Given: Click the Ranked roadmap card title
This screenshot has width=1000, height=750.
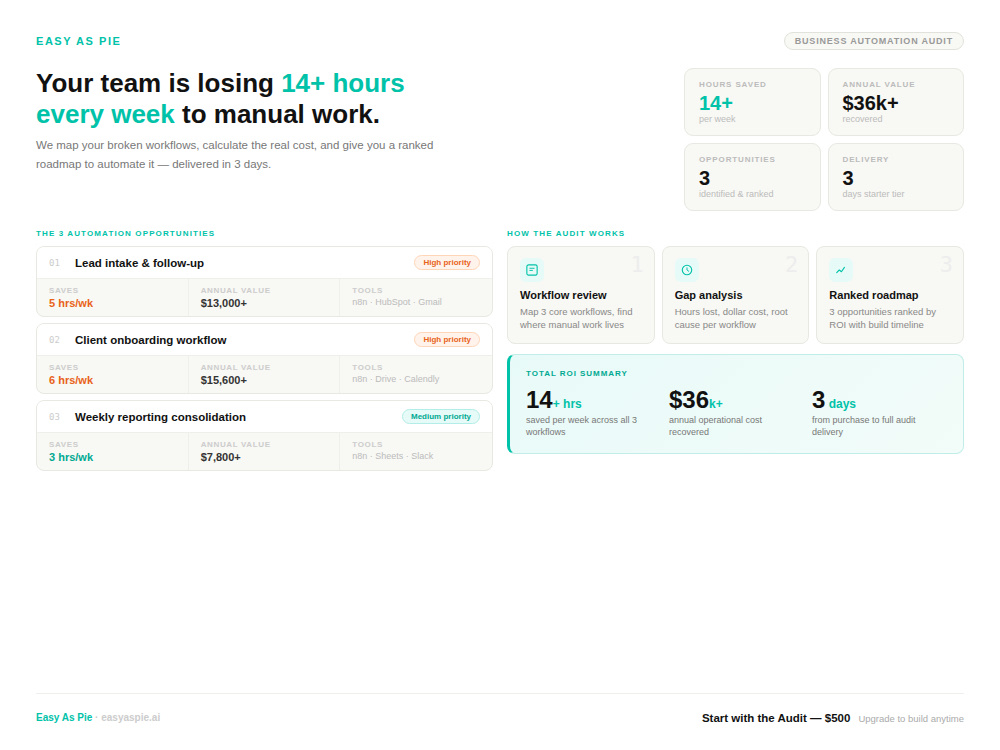Looking at the screenshot, I should click(873, 295).
